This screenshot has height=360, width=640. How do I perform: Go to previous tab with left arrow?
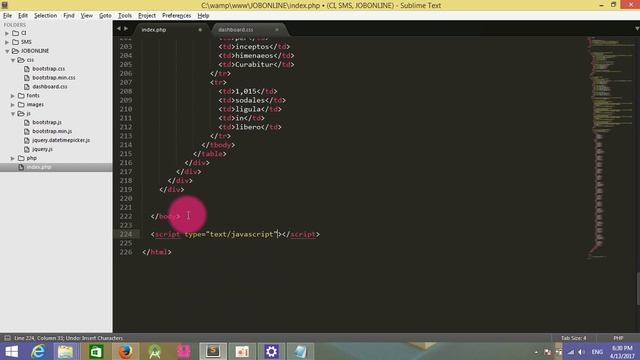coord(119,29)
